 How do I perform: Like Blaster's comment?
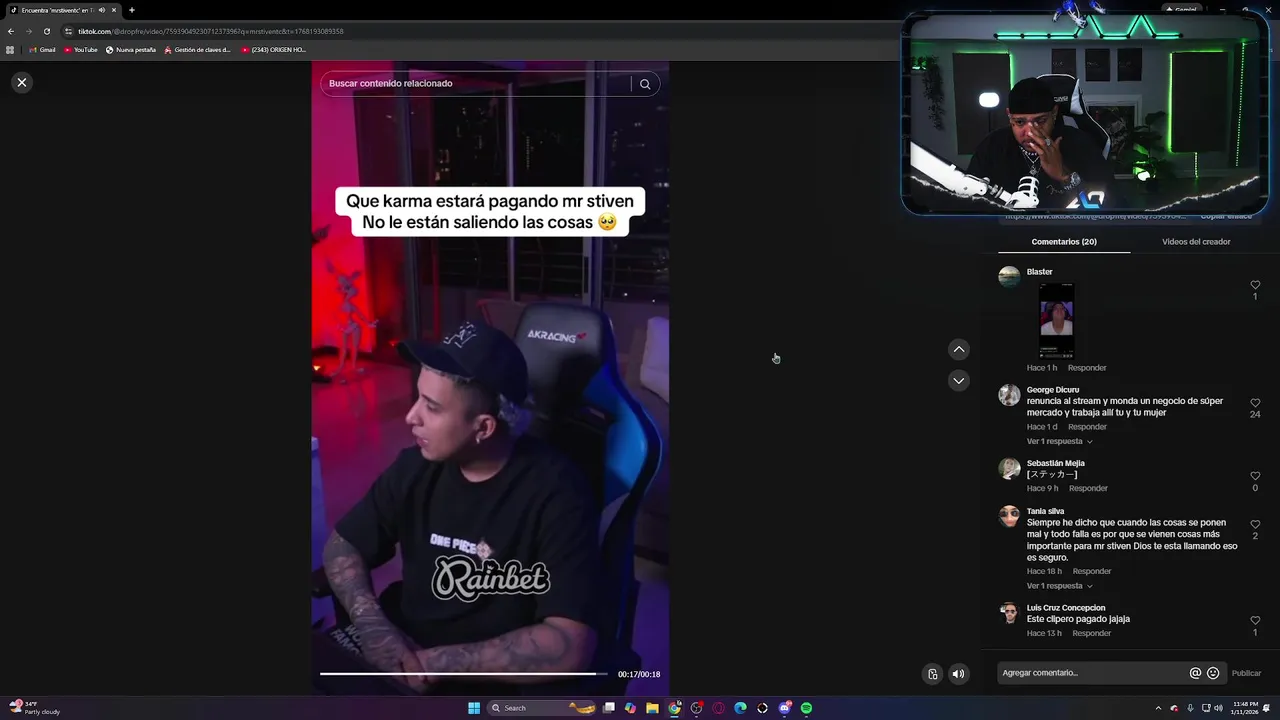(x=1255, y=286)
